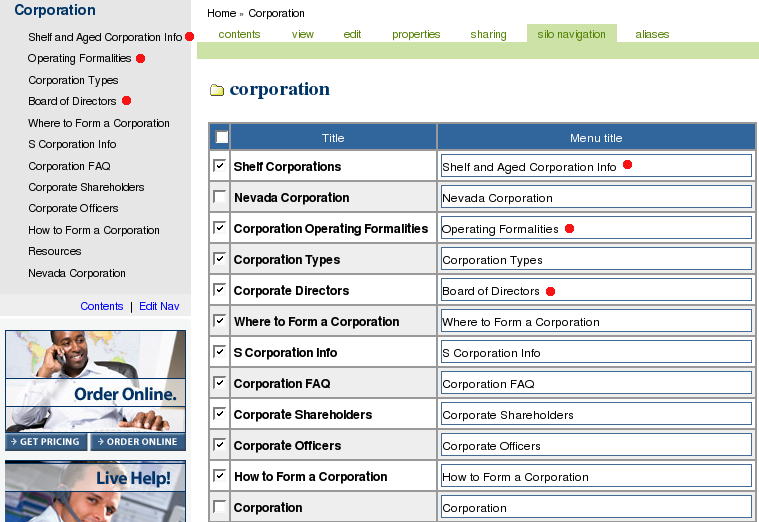Switch to the contents tab
This screenshot has width=759, height=522.
coord(239,34)
